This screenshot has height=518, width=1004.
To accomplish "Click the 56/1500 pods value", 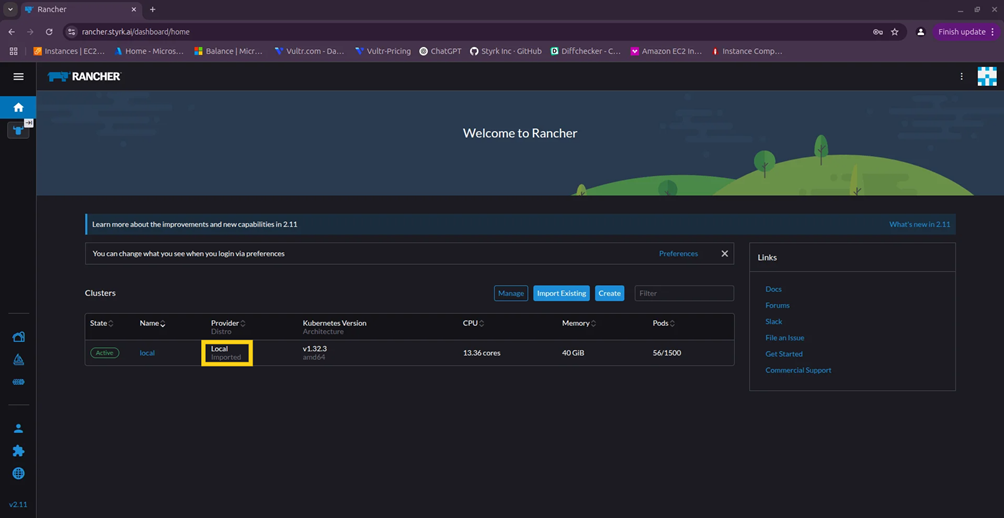I will click(x=667, y=353).
